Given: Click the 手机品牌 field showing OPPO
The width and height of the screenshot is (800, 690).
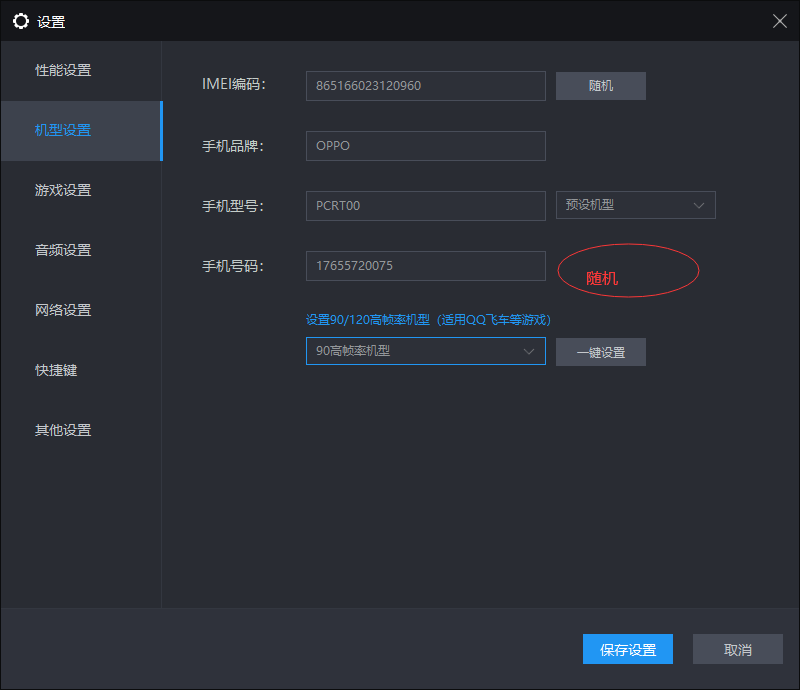Looking at the screenshot, I should click(x=425, y=146).
